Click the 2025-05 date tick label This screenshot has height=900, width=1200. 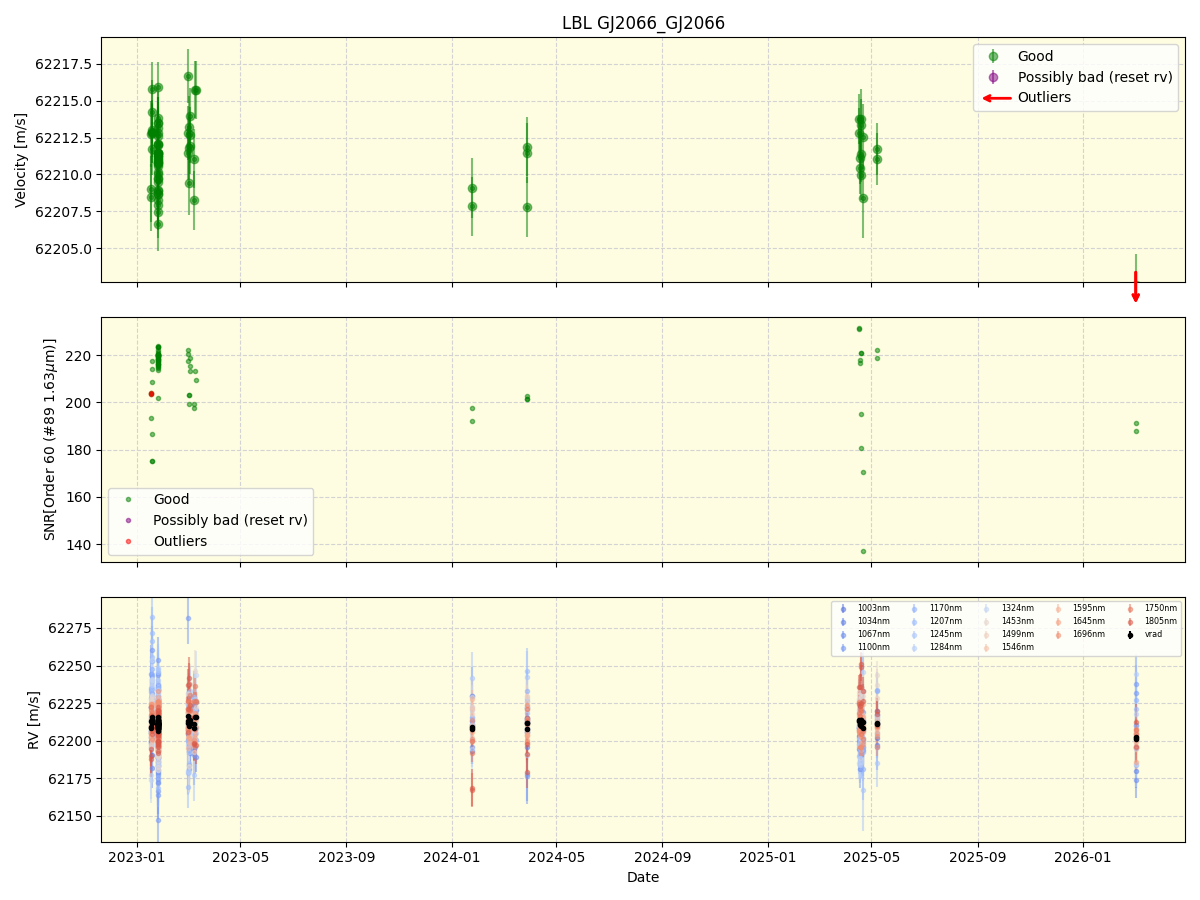(x=871, y=857)
